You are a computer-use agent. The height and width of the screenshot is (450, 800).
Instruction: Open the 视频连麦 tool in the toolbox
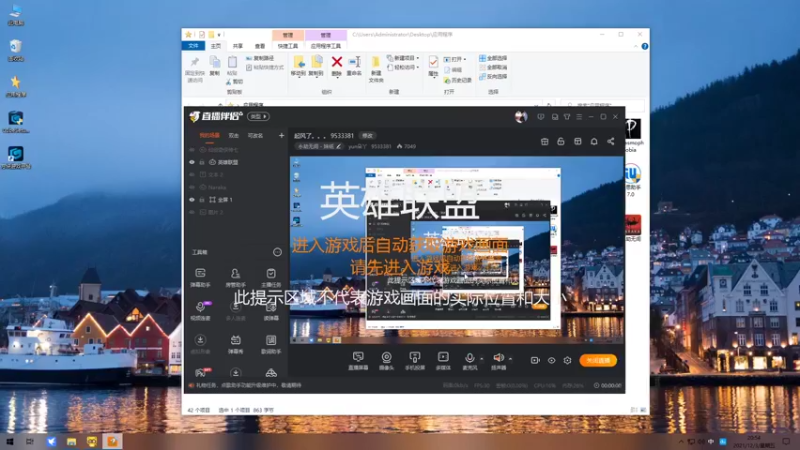(x=200, y=311)
